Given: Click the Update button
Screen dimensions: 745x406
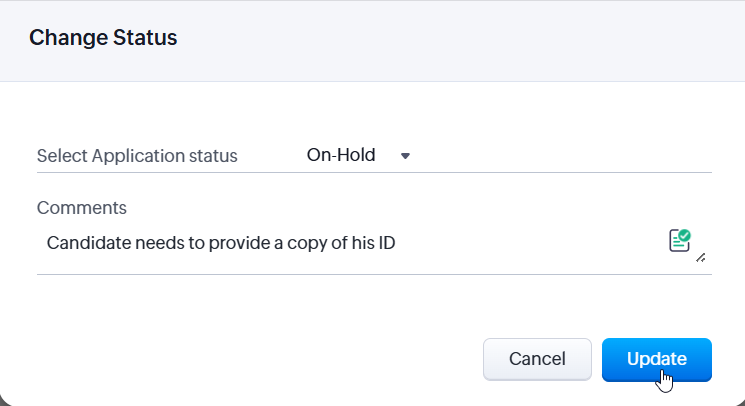Looking at the screenshot, I should [x=656, y=359].
